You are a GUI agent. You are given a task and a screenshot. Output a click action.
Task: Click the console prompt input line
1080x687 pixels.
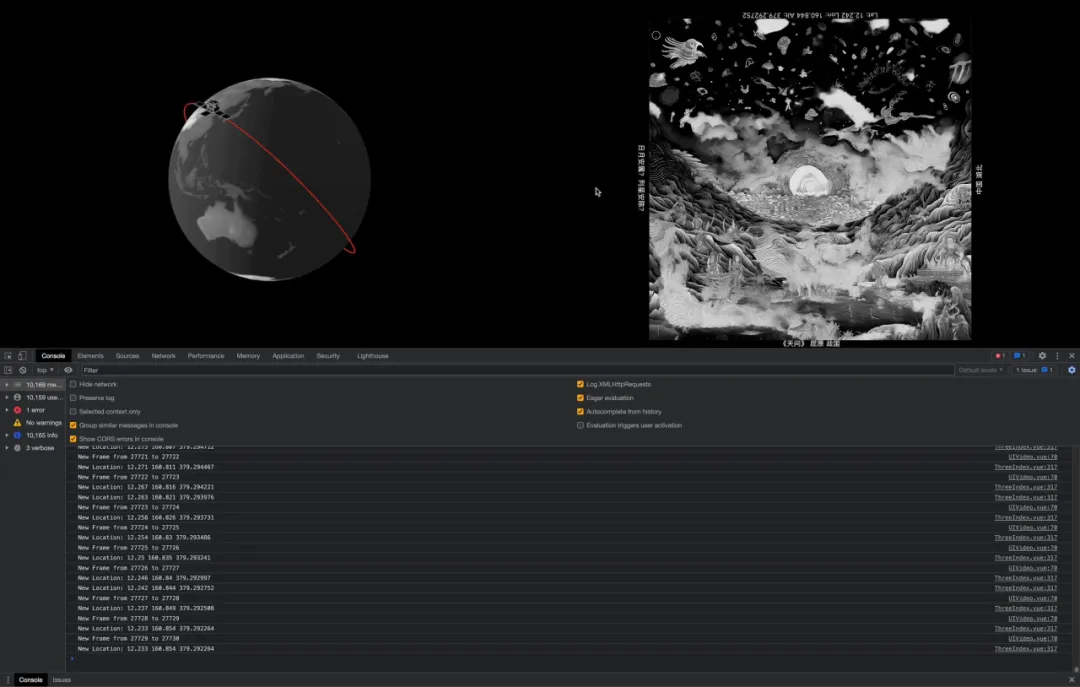pos(572,659)
